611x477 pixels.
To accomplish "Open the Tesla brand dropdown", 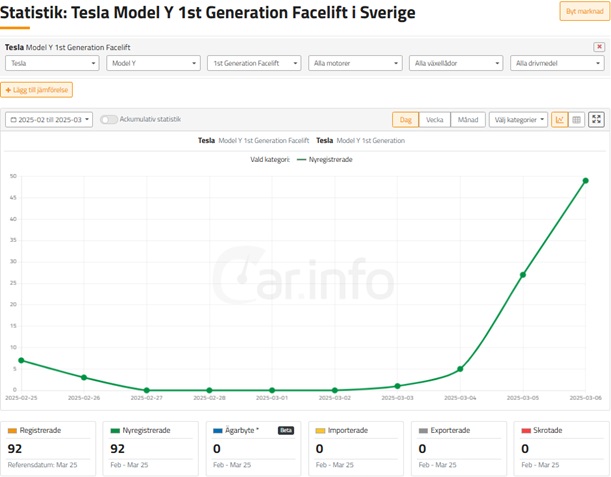I will click(53, 63).
